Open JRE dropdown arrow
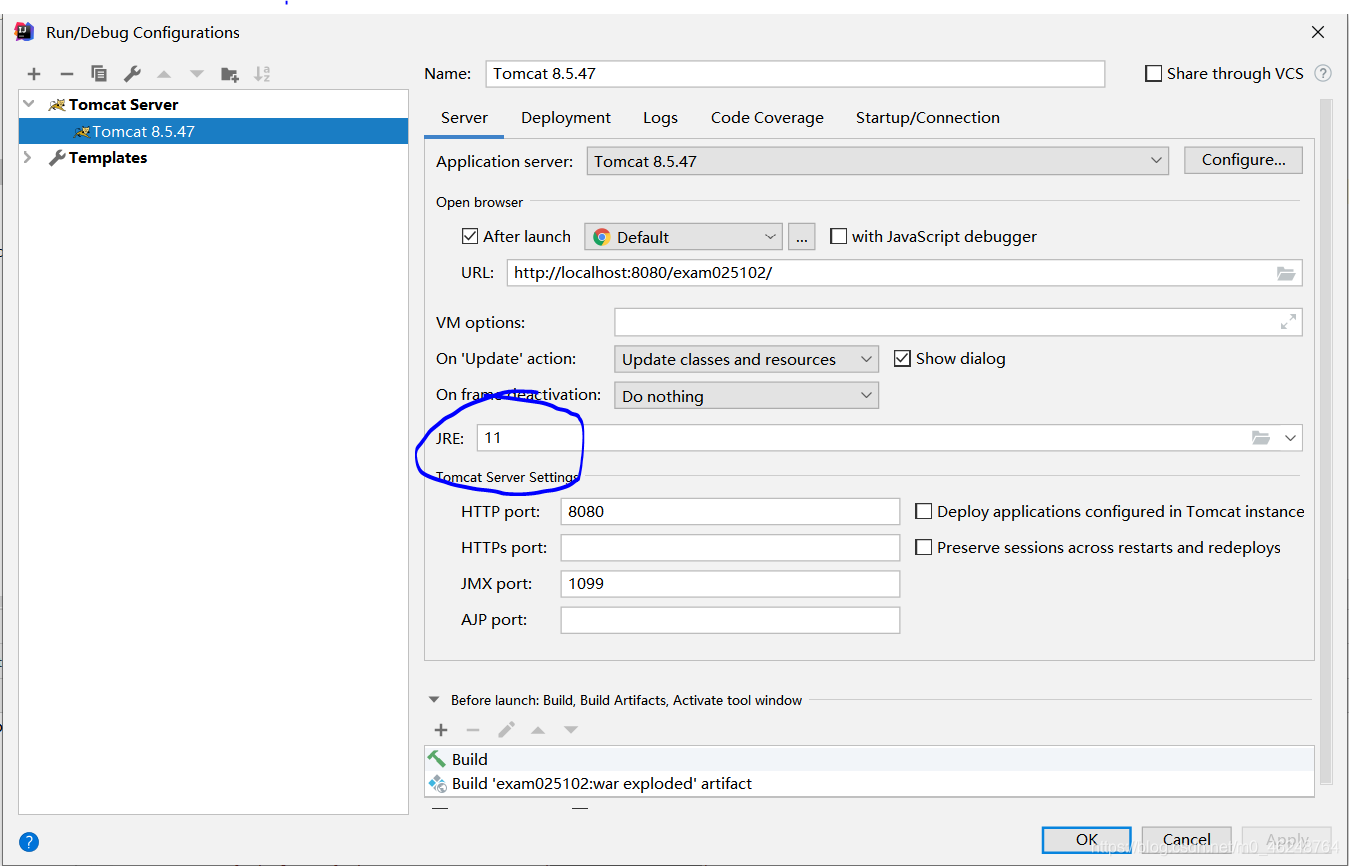The width and height of the screenshot is (1349, 866). pyautogui.click(x=1290, y=438)
